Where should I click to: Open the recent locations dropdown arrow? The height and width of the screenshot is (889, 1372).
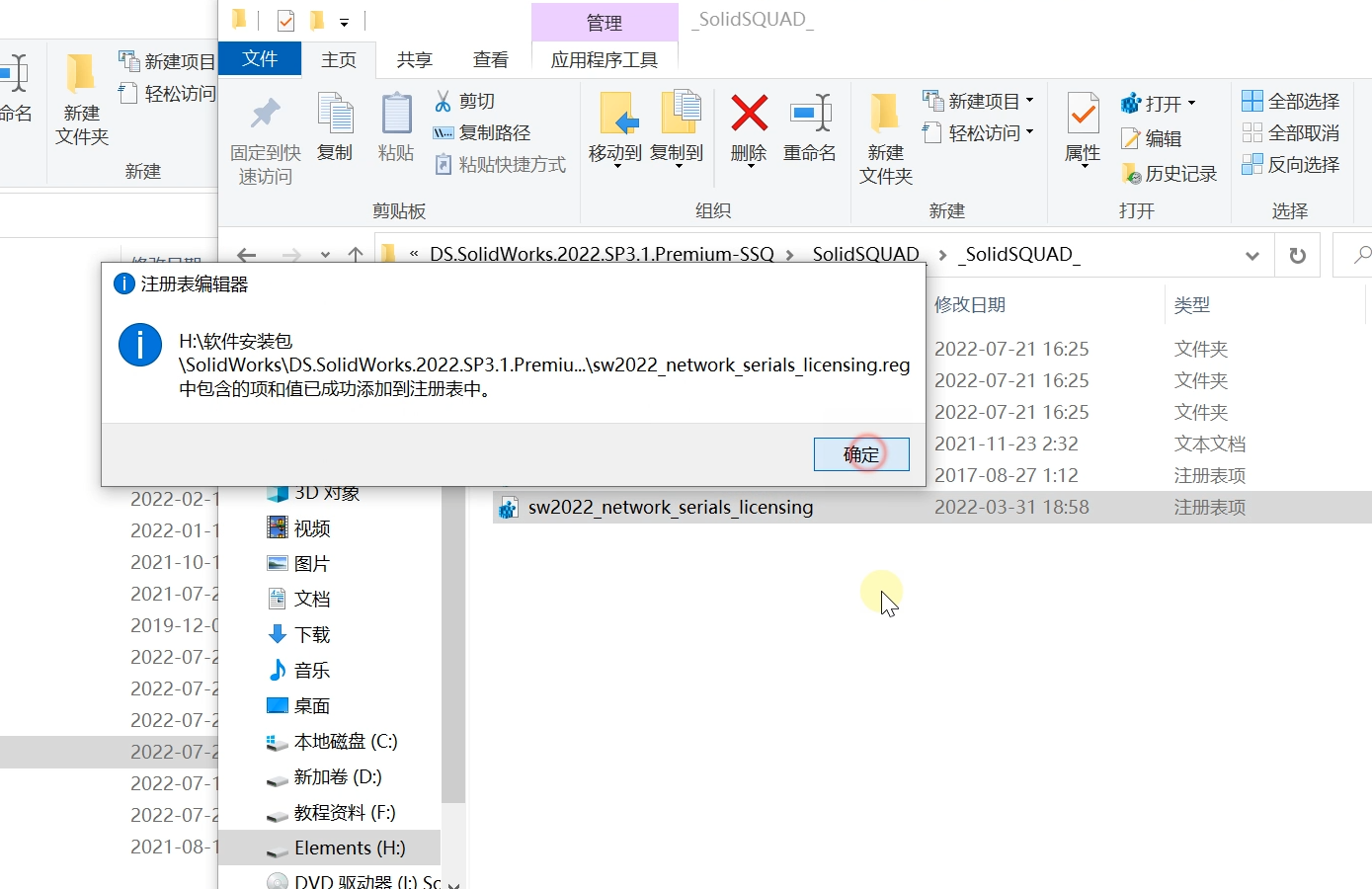(x=325, y=255)
